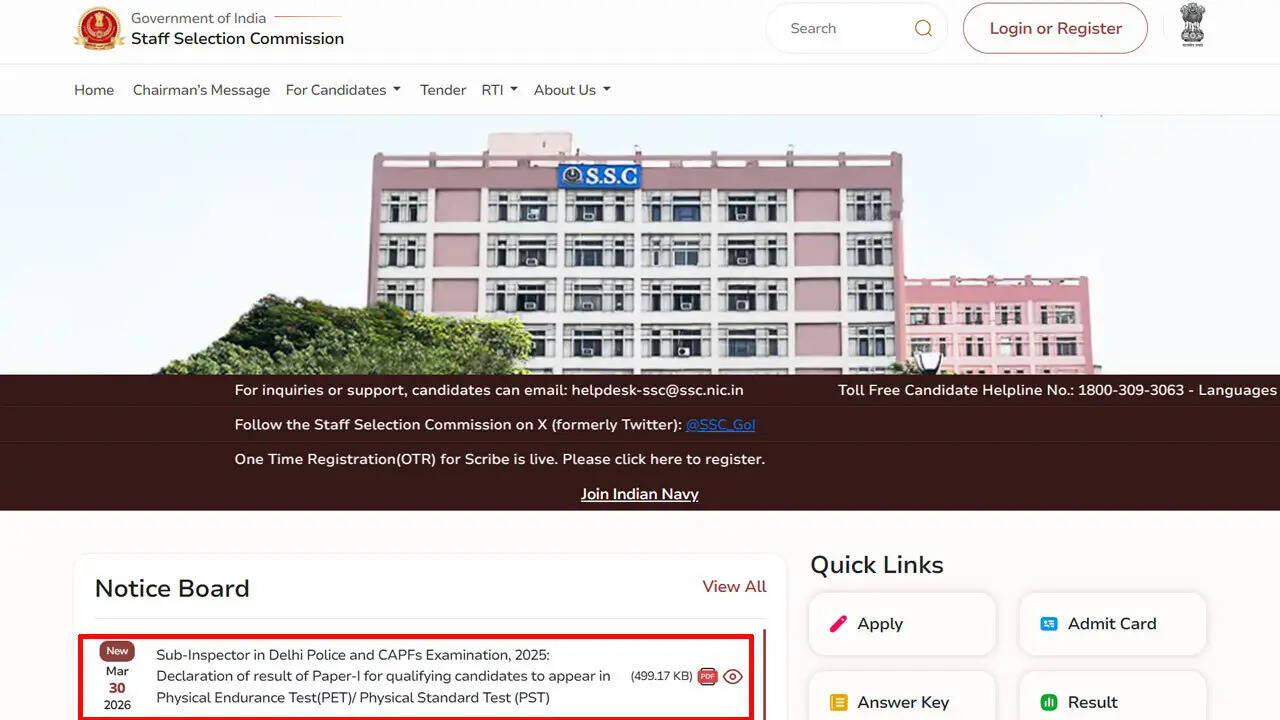Expand the RTI dropdown
The height and width of the screenshot is (720, 1280).
(499, 89)
